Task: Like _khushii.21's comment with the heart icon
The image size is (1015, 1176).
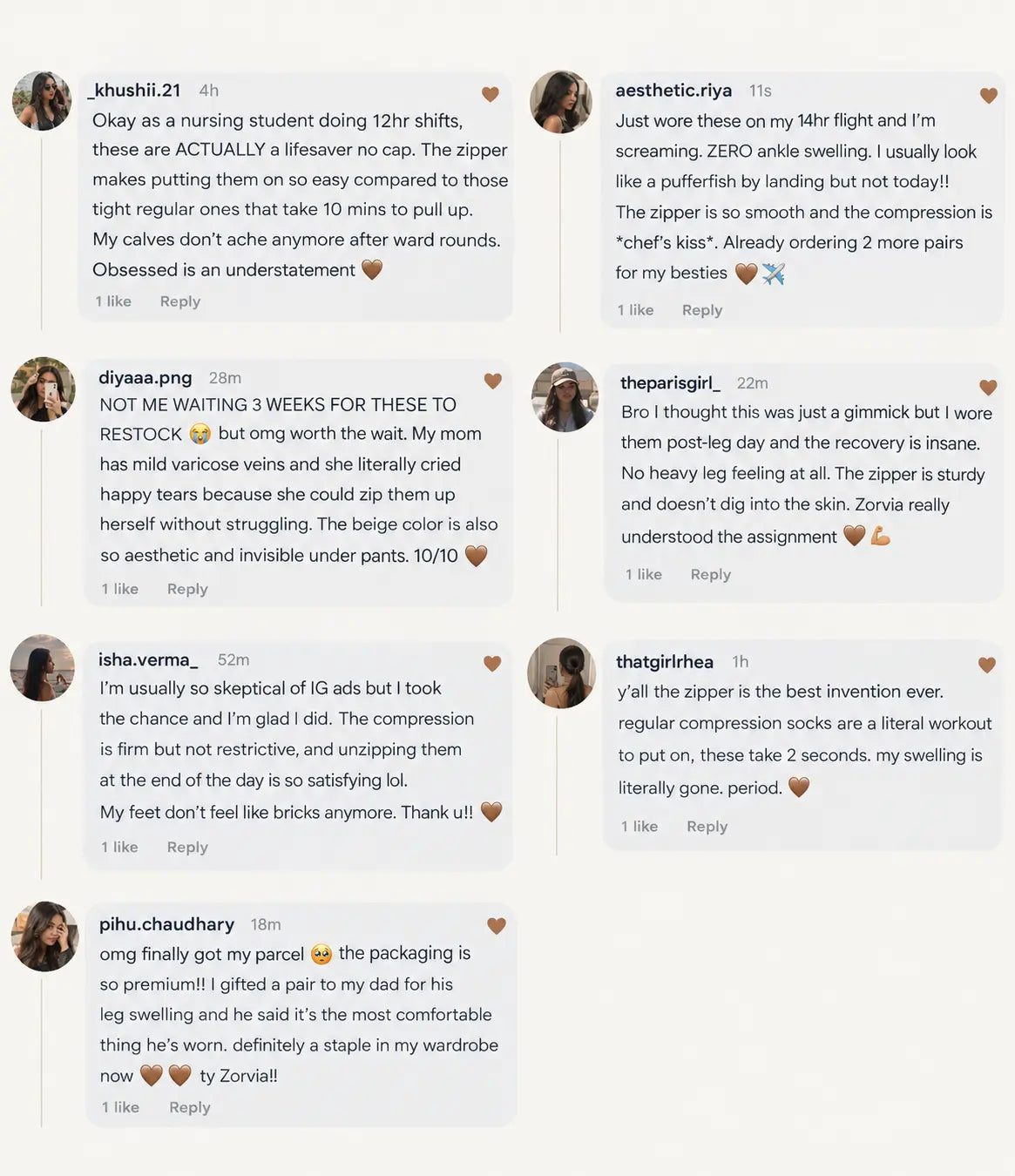Action: click(491, 94)
